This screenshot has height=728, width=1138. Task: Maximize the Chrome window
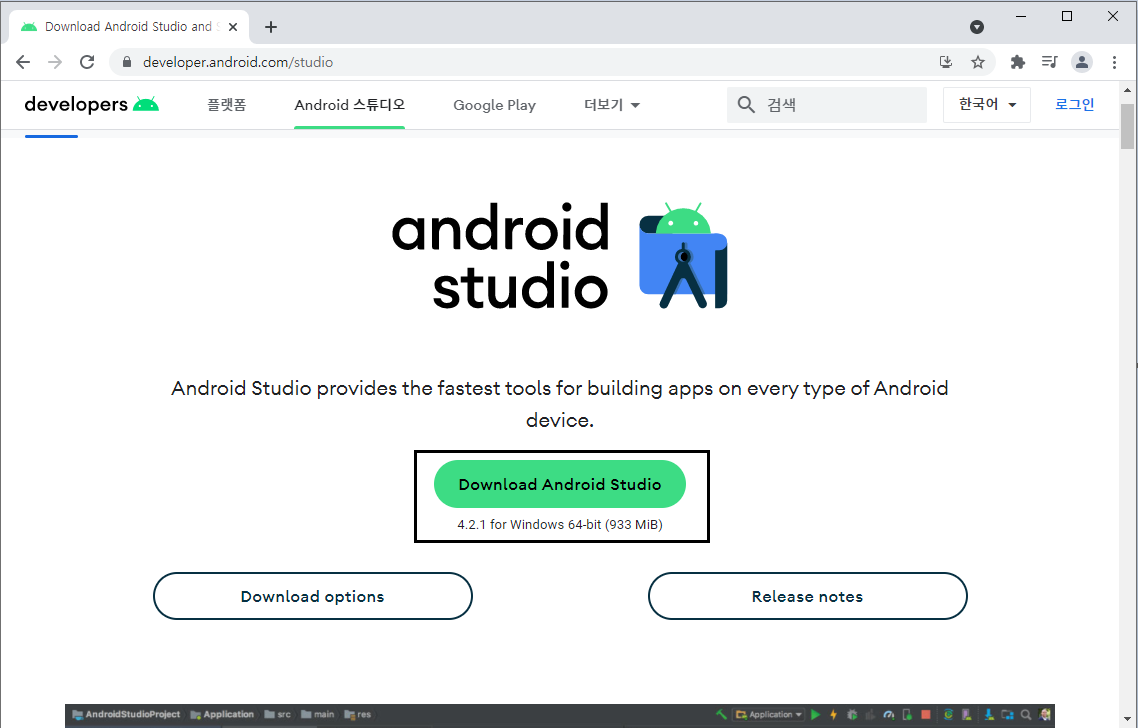(1067, 16)
